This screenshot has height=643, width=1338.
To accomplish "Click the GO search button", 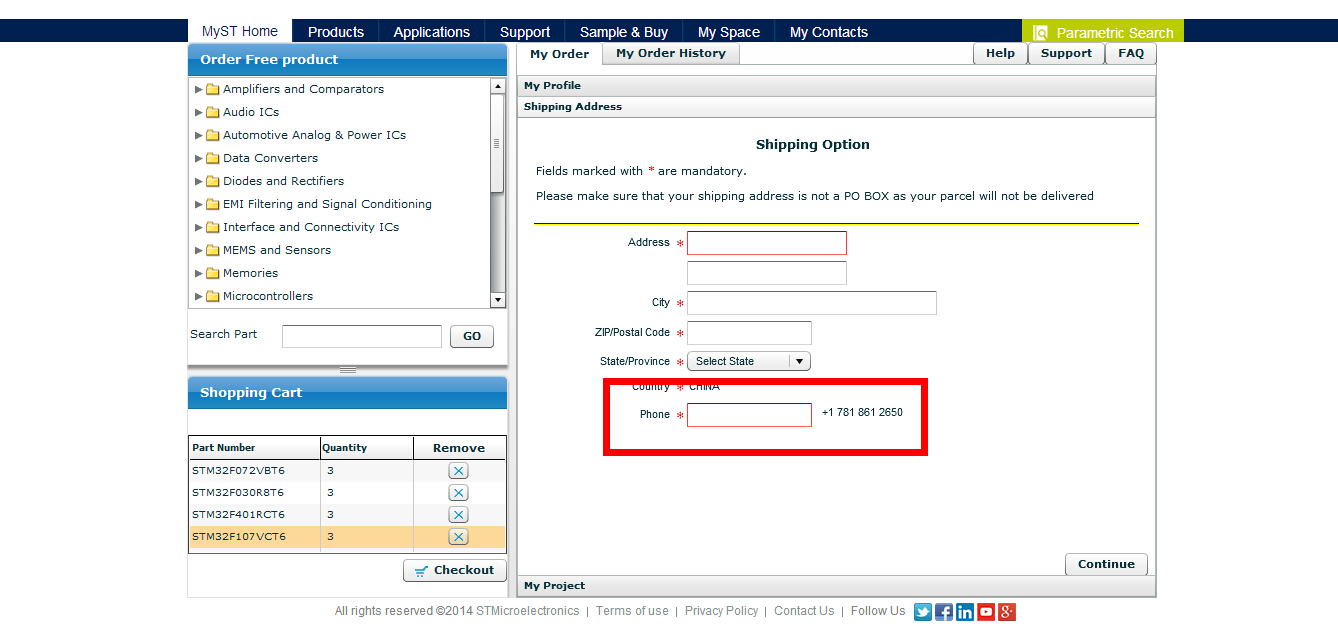I will (x=472, y=337).
